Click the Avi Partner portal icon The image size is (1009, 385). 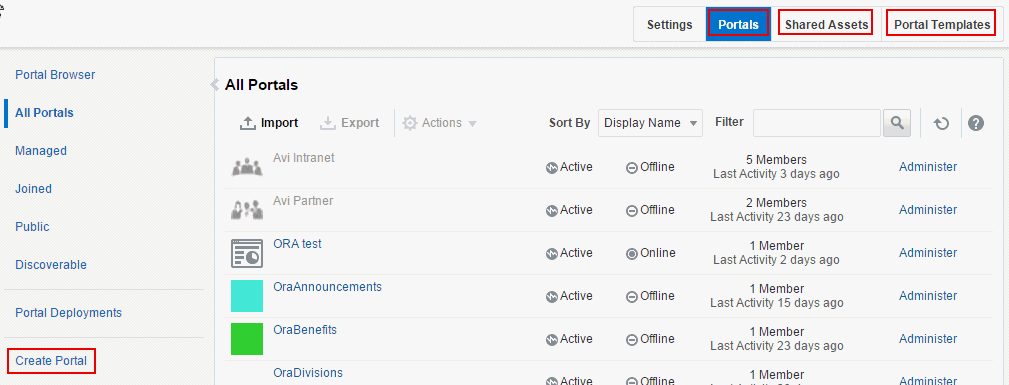click(247, 210)
